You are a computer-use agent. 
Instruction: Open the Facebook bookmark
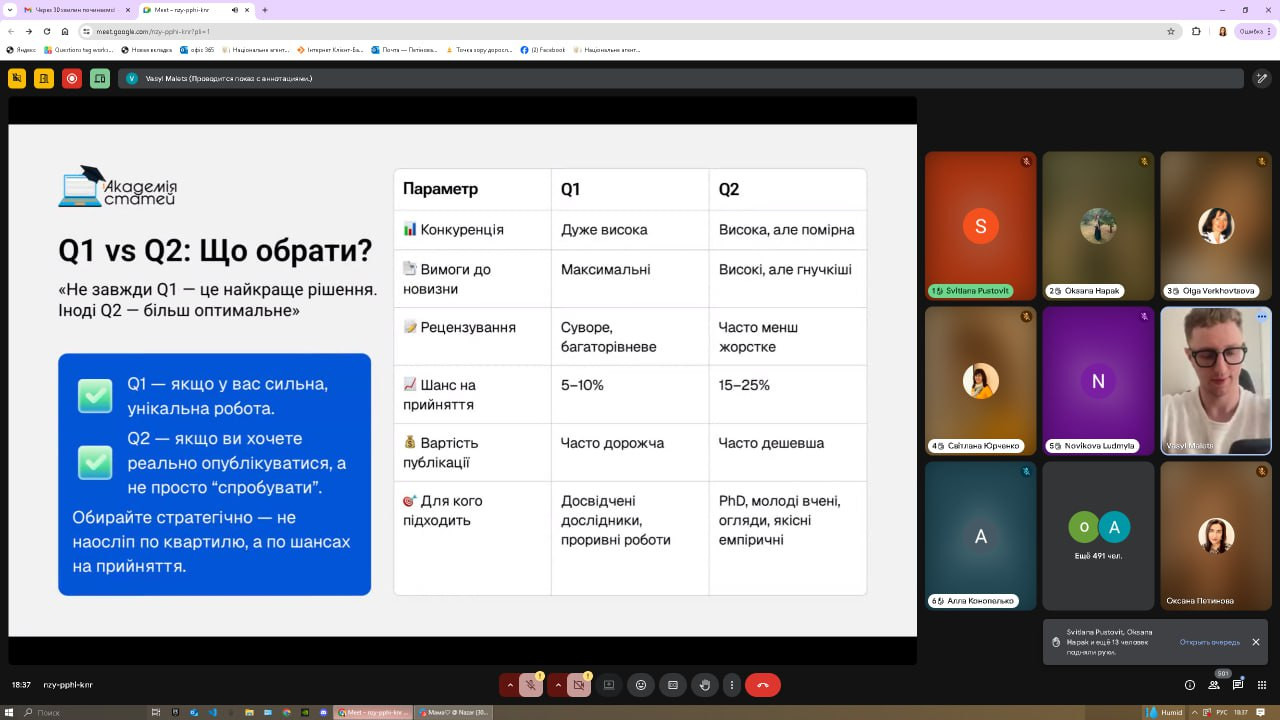point(543,49)
